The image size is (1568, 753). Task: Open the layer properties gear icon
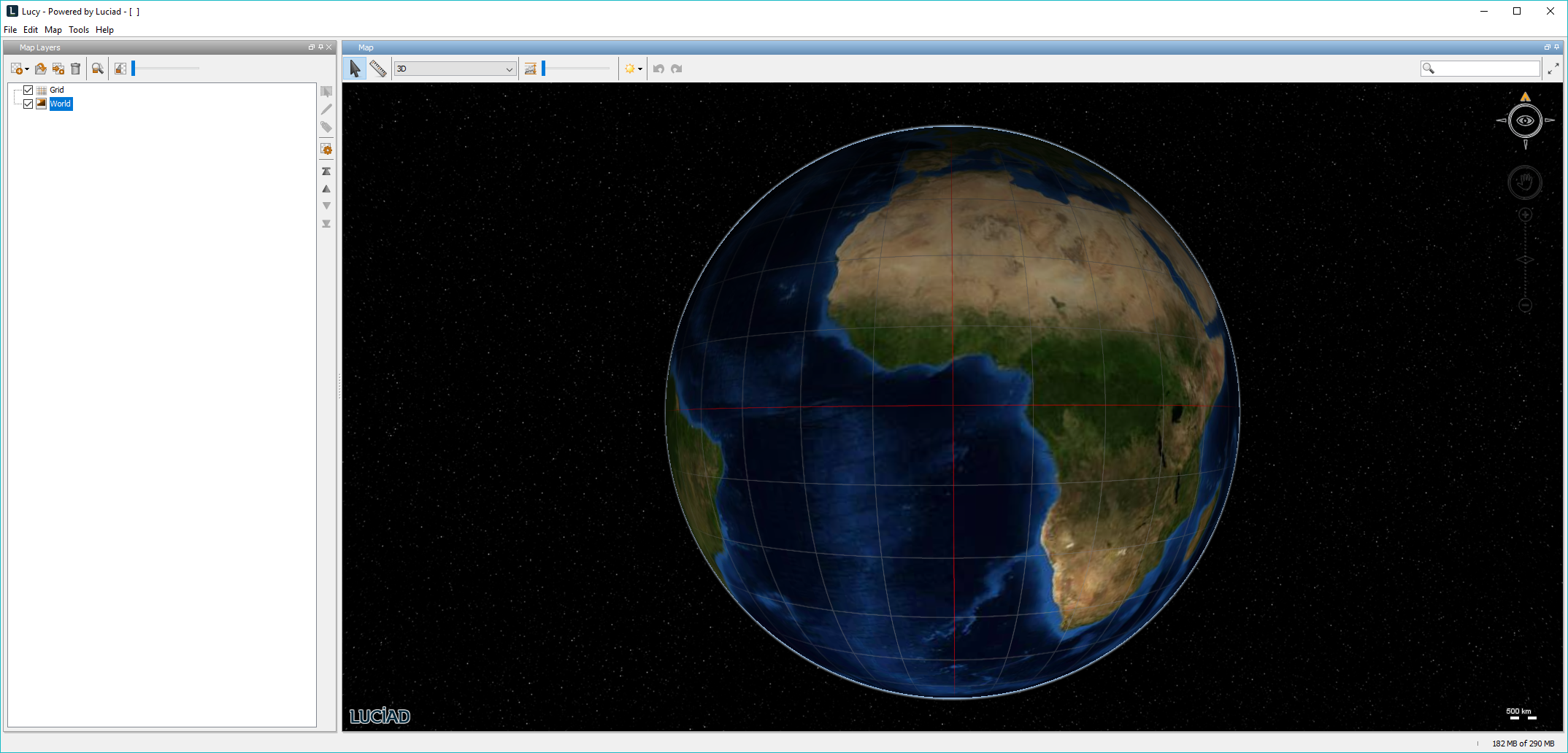click(x=326, y=150)
